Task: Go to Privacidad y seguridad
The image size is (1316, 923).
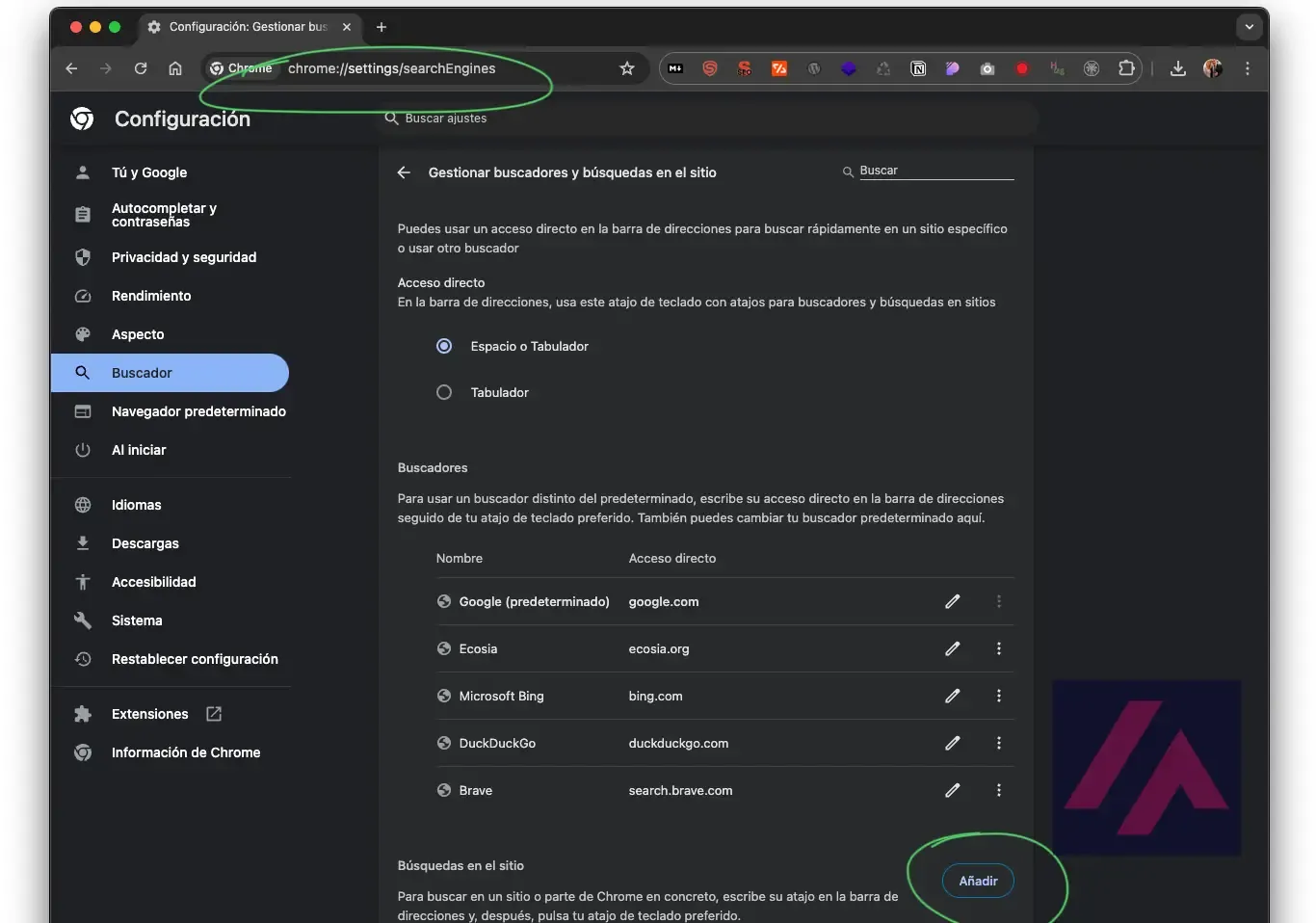Action: click(x=171, y=257)
